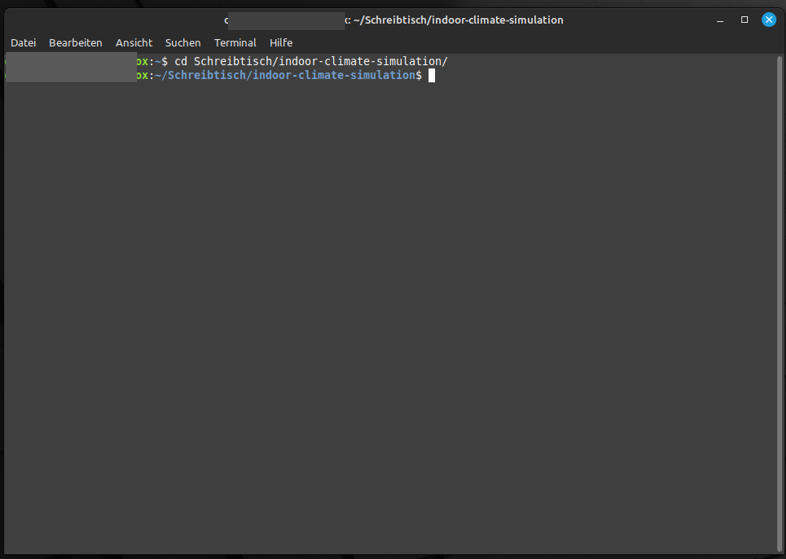Click the terminal's vertical scrollbar
Screen dimensions: 786x559
[x=779, y=300]
